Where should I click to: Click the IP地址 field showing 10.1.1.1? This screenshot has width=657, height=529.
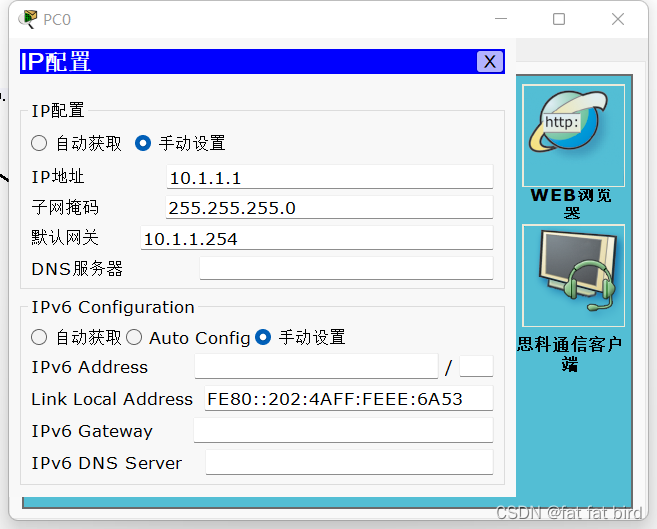(329, 177)
